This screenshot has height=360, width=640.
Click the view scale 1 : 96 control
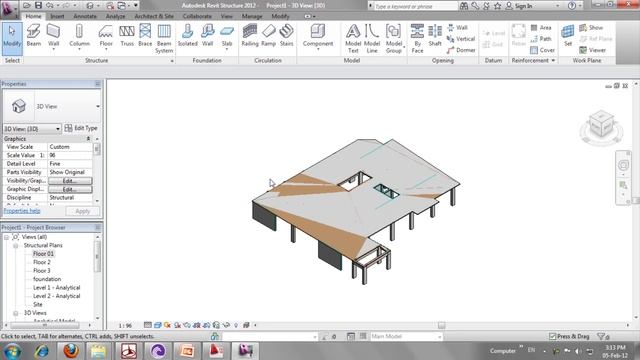[125, 326]
